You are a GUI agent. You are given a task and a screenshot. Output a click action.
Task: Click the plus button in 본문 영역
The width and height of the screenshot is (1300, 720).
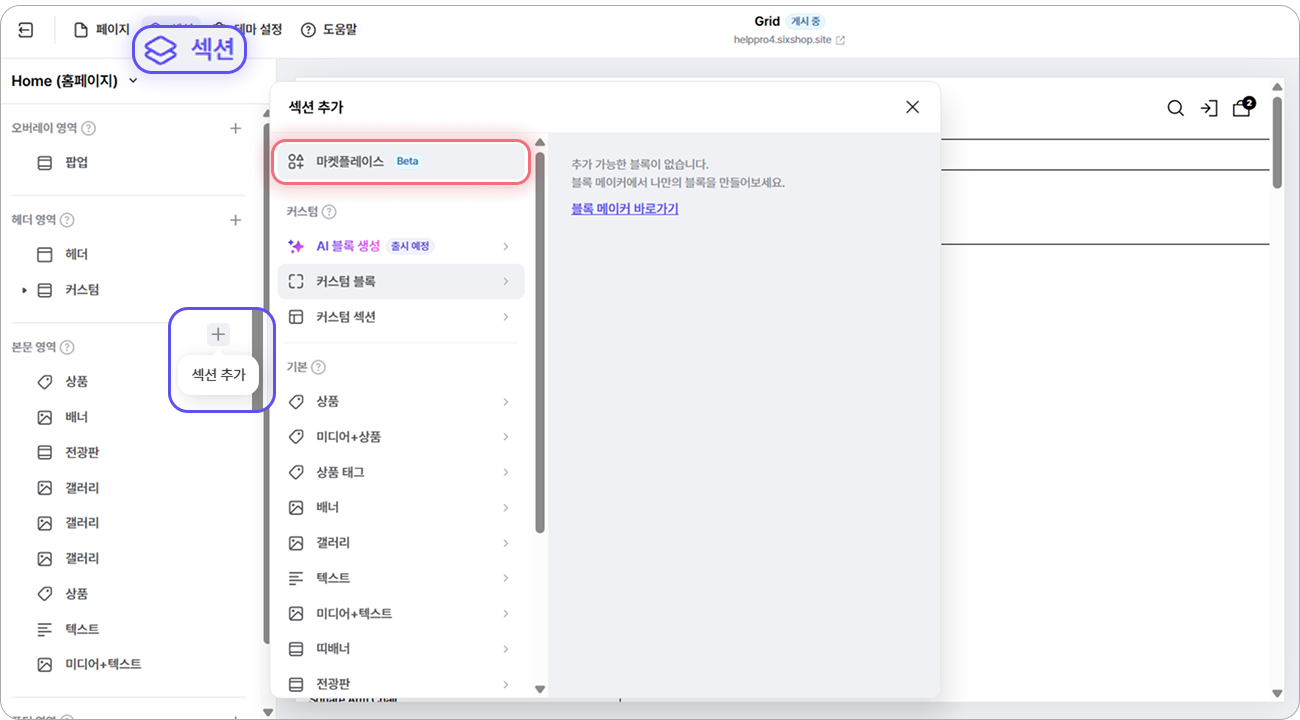click(x=218, y=335)
